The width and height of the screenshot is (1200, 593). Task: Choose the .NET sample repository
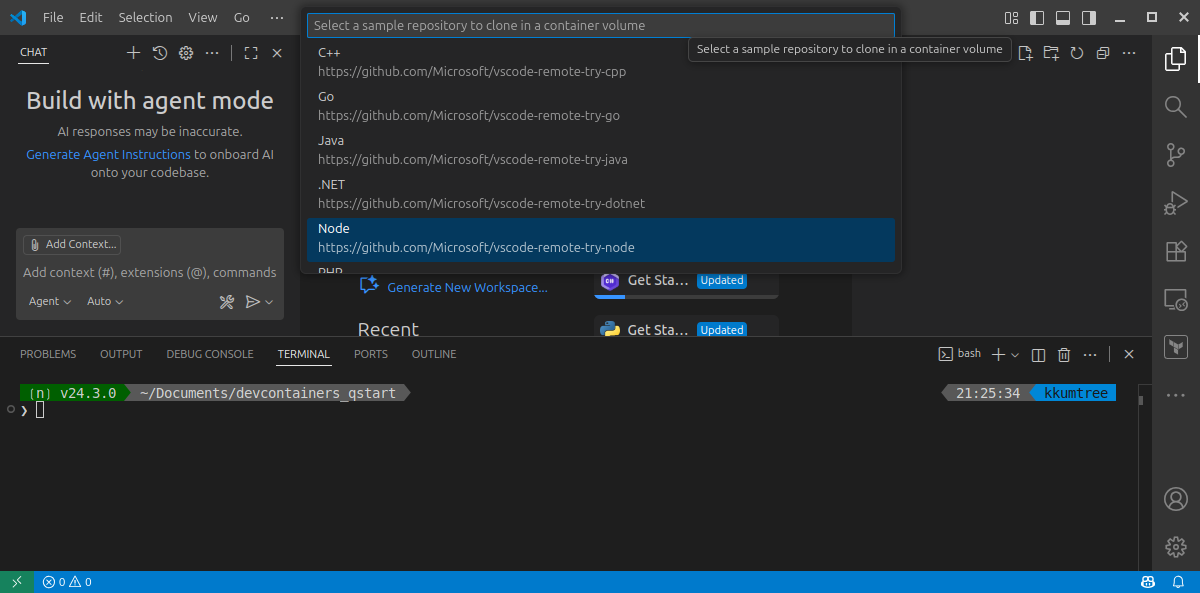[601, 194]
